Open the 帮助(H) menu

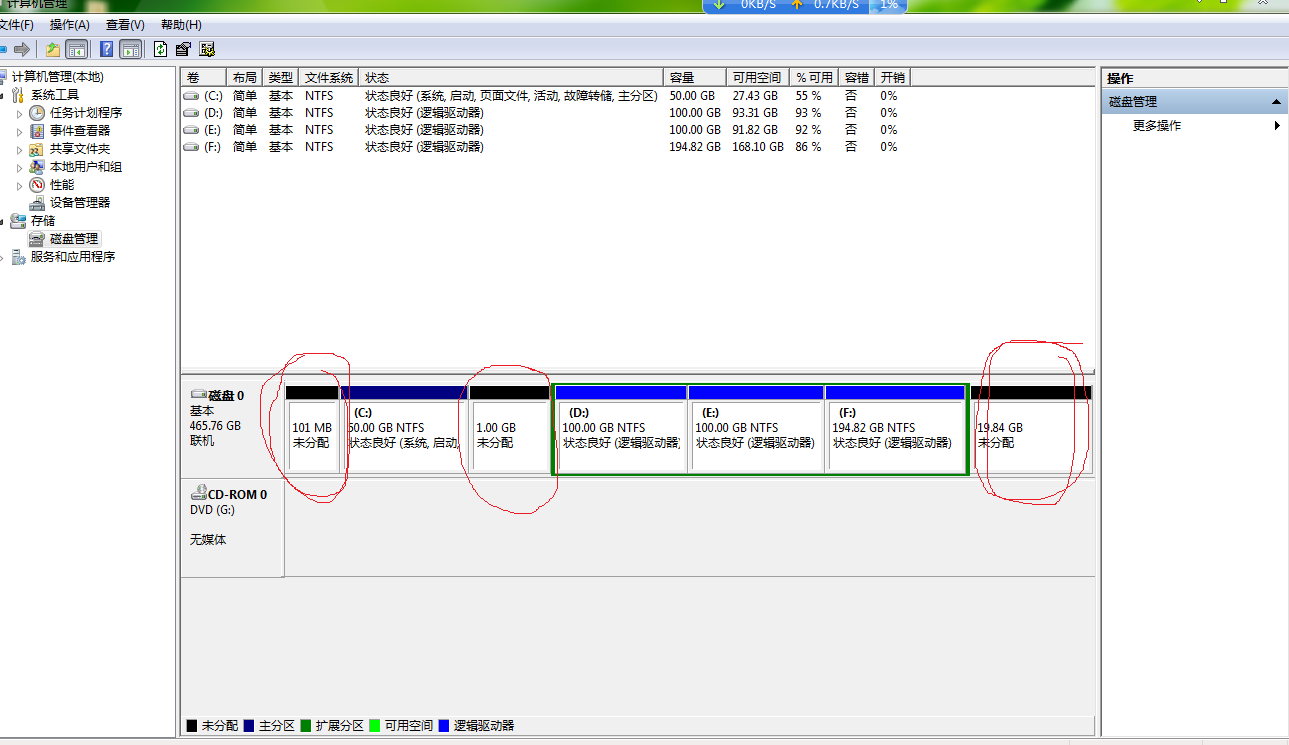tap(181, 24)
